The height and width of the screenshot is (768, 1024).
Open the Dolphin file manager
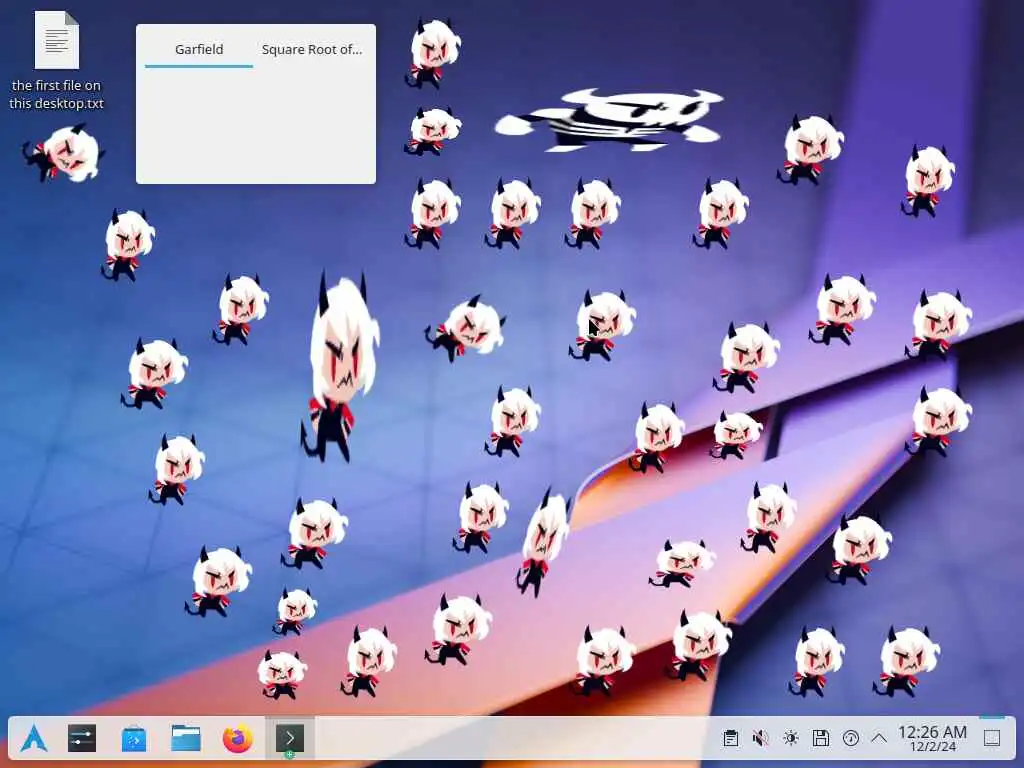pyautogui.click(x=186, y=739)
